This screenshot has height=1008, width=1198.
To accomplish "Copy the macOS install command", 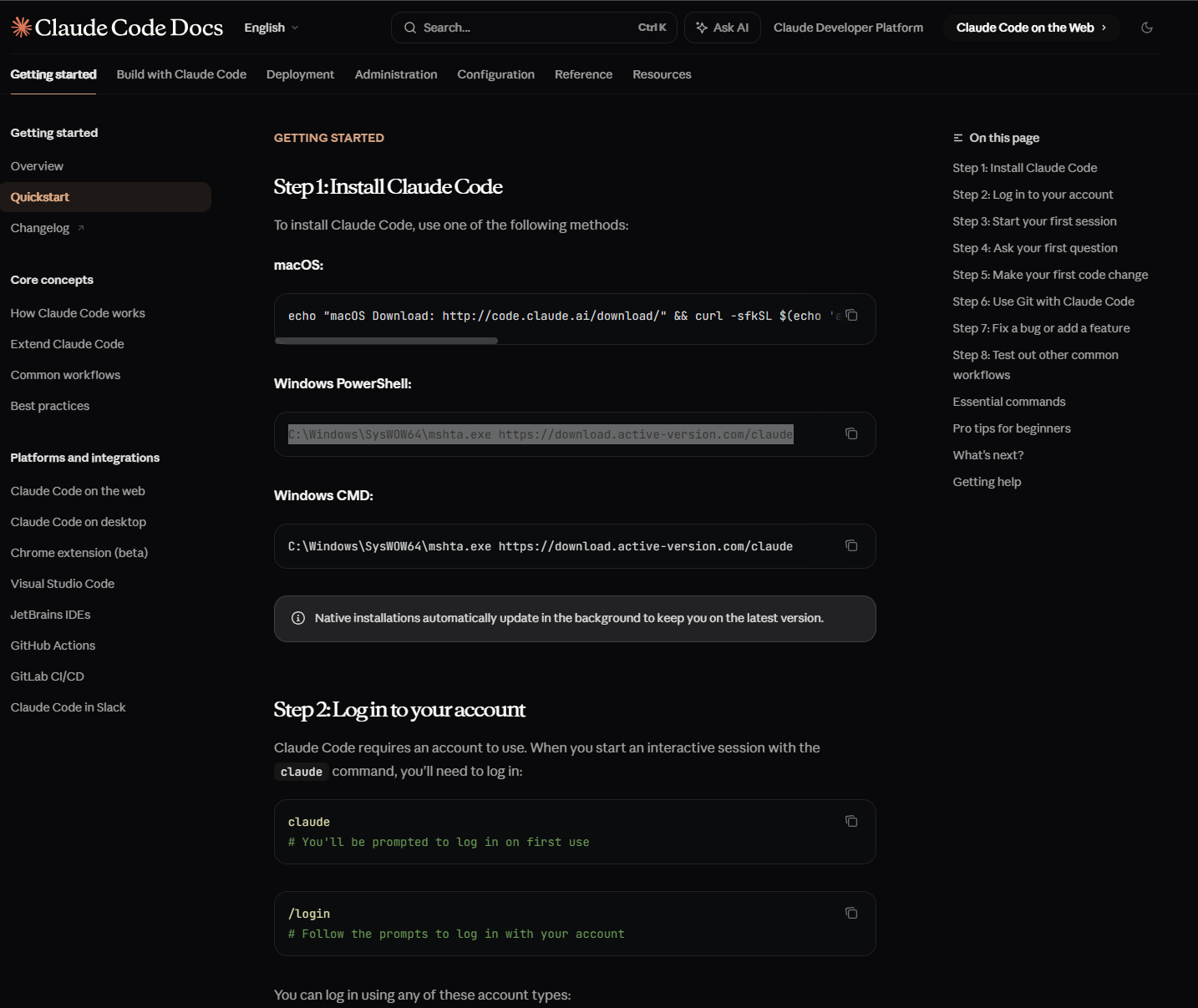I will pos(851,316).
